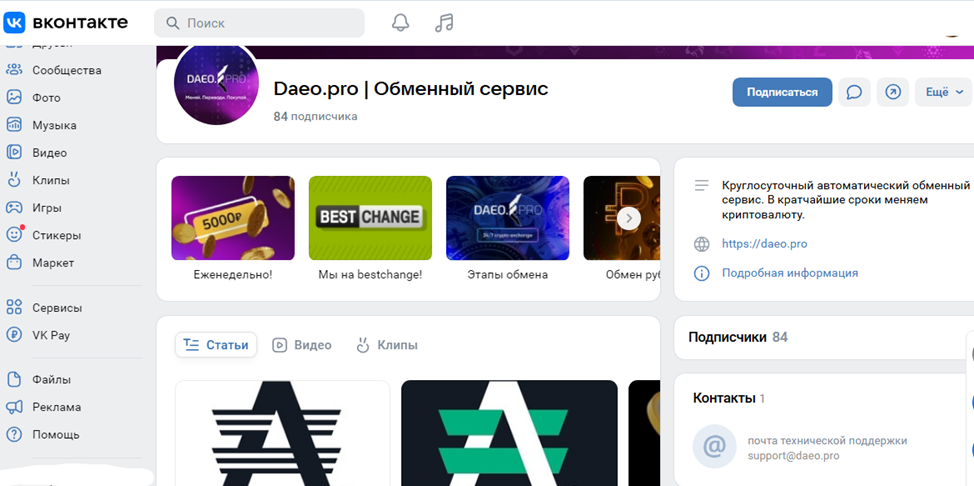Switch to the Статьи tab
Image resolution: width=974 pixels, height=486 pixels.
click(x=216, y=345)
